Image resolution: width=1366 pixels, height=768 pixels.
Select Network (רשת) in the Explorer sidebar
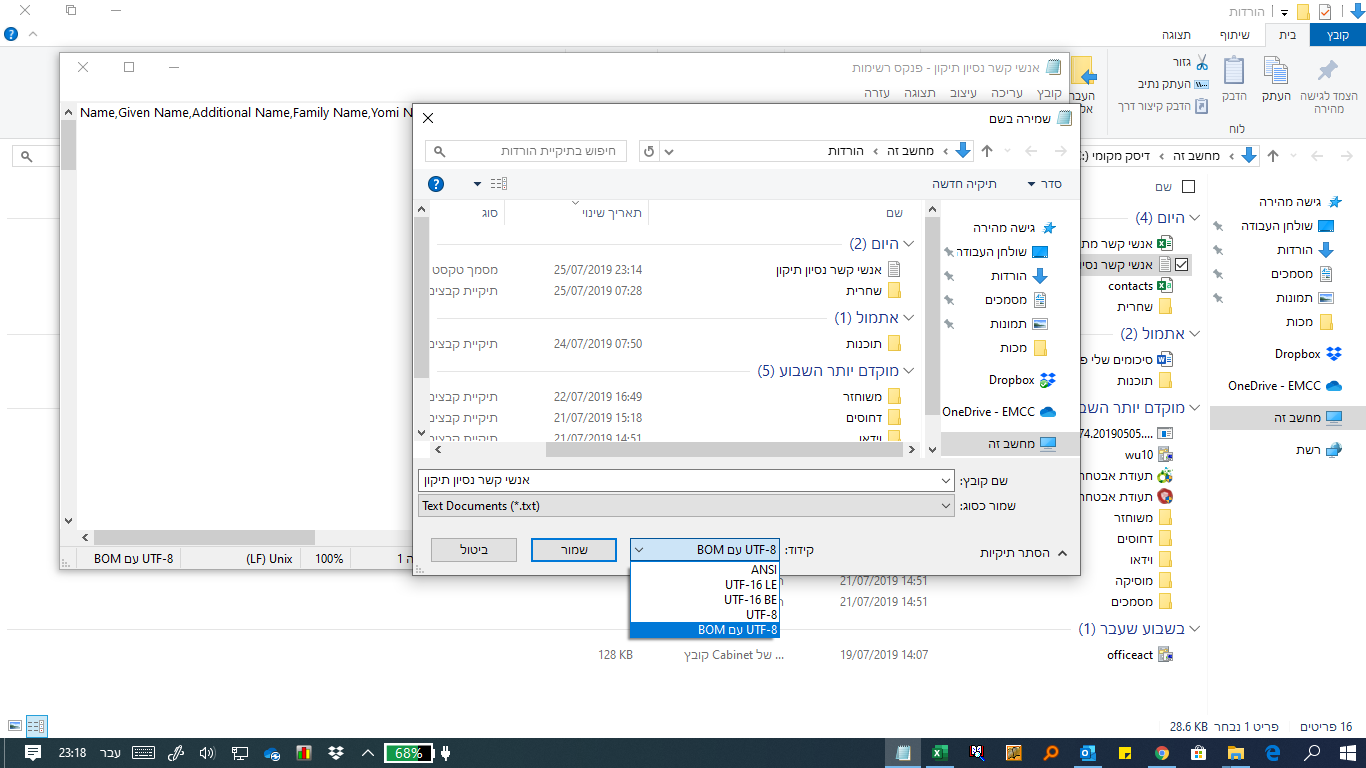(1320, 450)
